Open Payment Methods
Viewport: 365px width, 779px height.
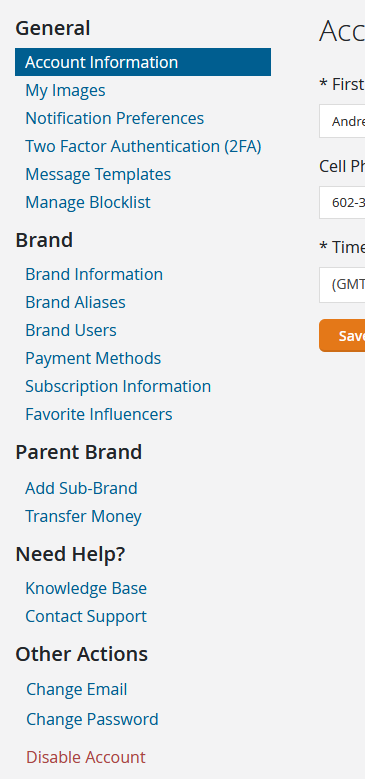[x=93, y=358]
